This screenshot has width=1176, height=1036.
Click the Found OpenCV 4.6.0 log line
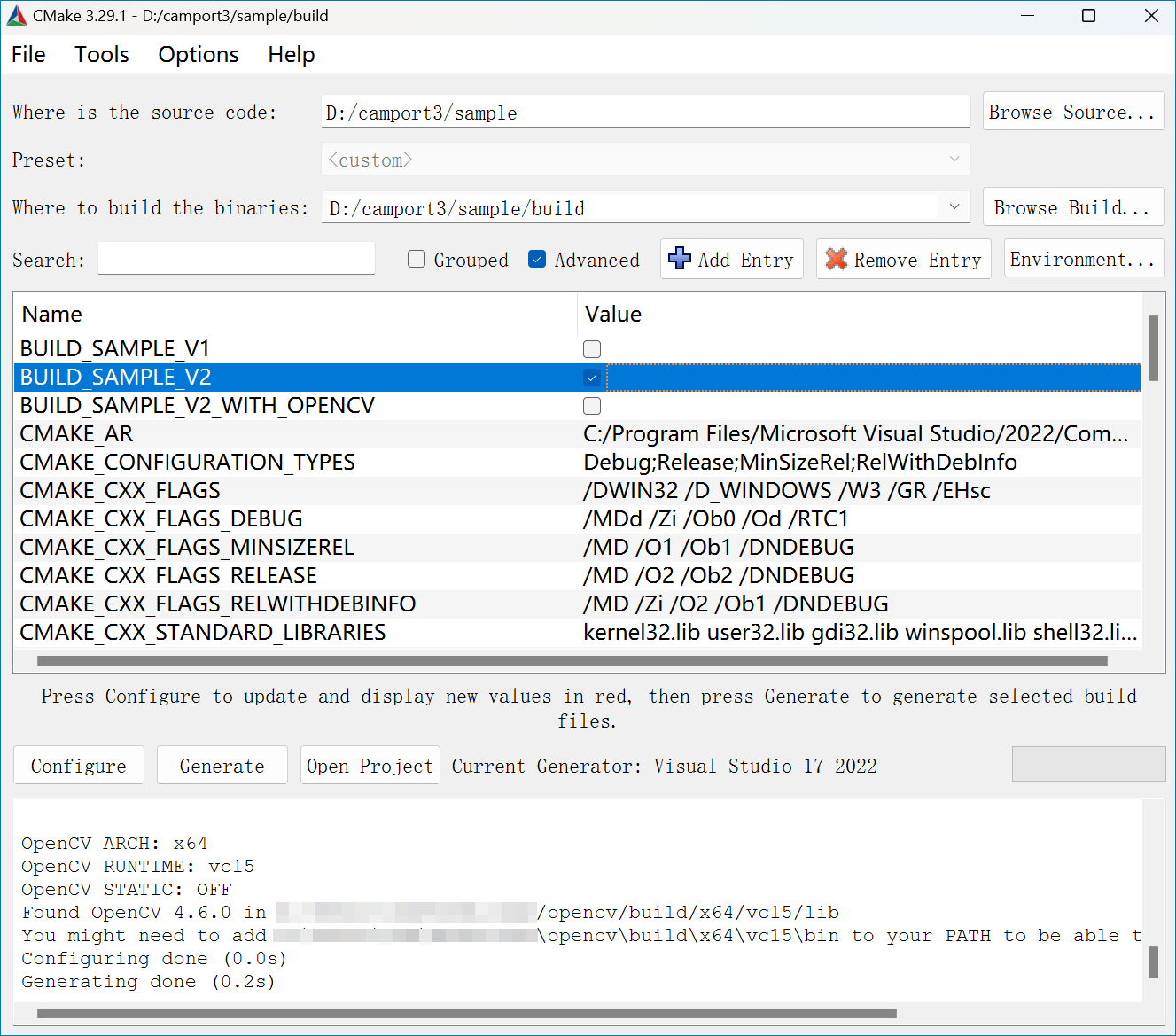click(431, 912)
